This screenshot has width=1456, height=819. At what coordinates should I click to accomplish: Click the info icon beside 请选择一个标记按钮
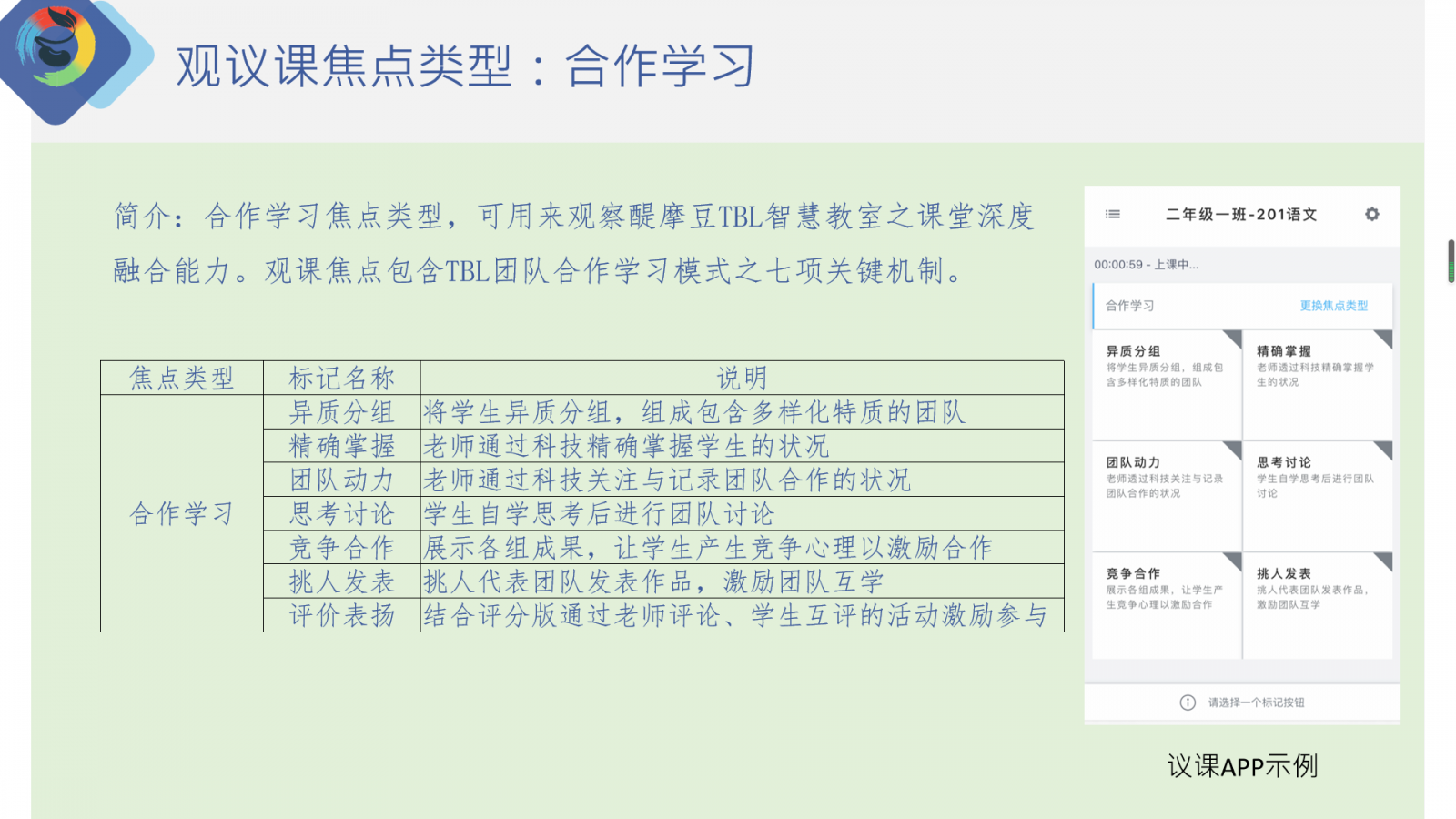tap(1188, 703)
